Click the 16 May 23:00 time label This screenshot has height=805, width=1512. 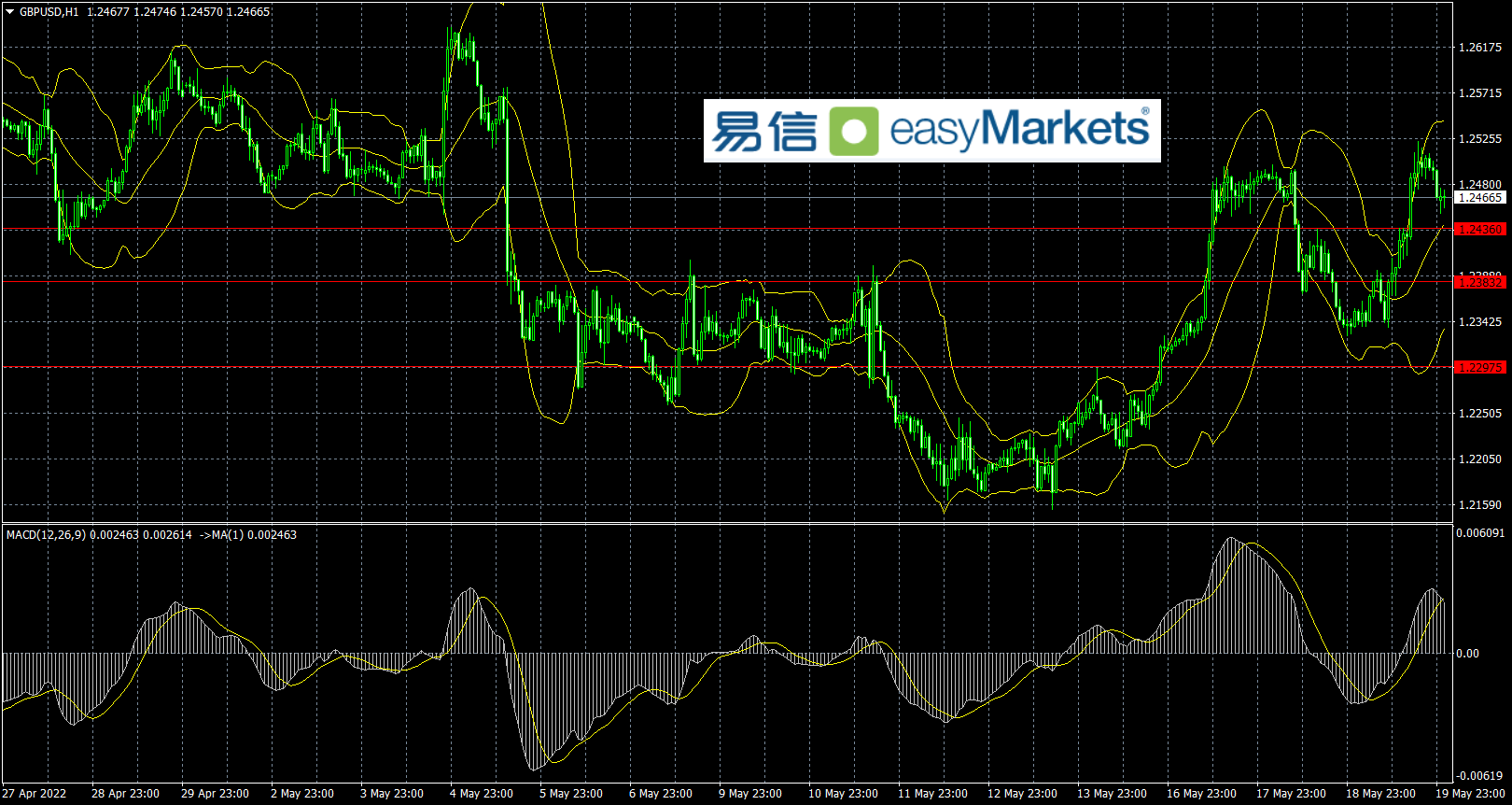coord(1201,794)
